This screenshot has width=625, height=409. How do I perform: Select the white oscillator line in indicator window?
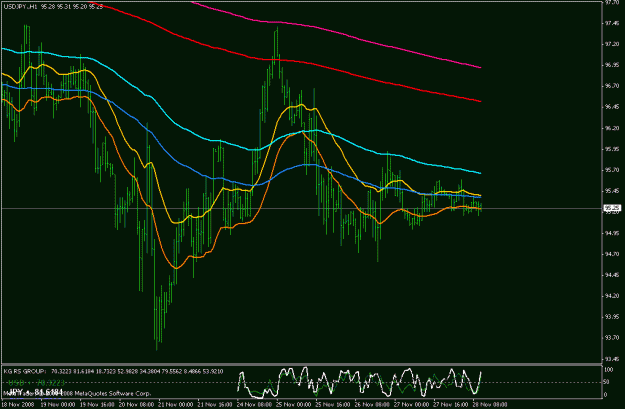coord(359,383)
